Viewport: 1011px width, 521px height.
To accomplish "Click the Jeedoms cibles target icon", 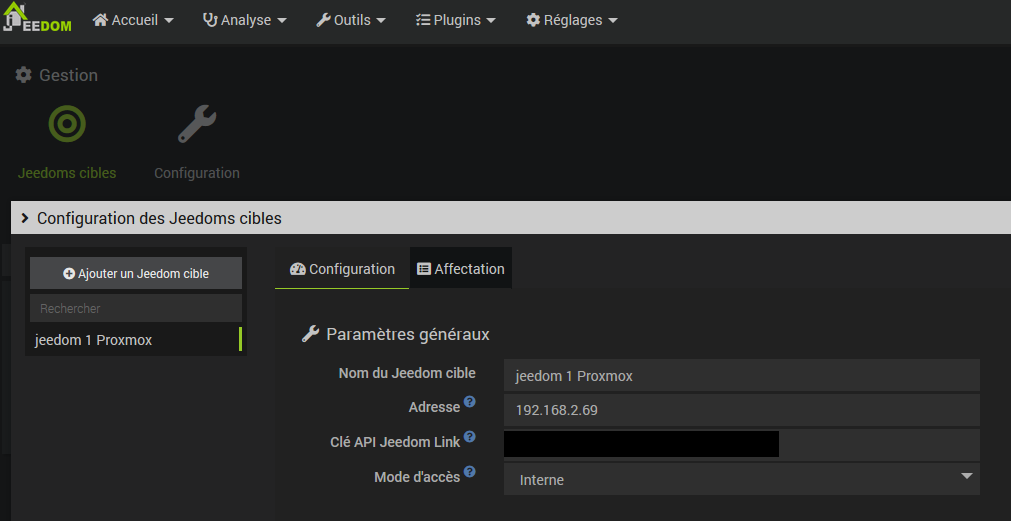I will (x=67, y=124).
